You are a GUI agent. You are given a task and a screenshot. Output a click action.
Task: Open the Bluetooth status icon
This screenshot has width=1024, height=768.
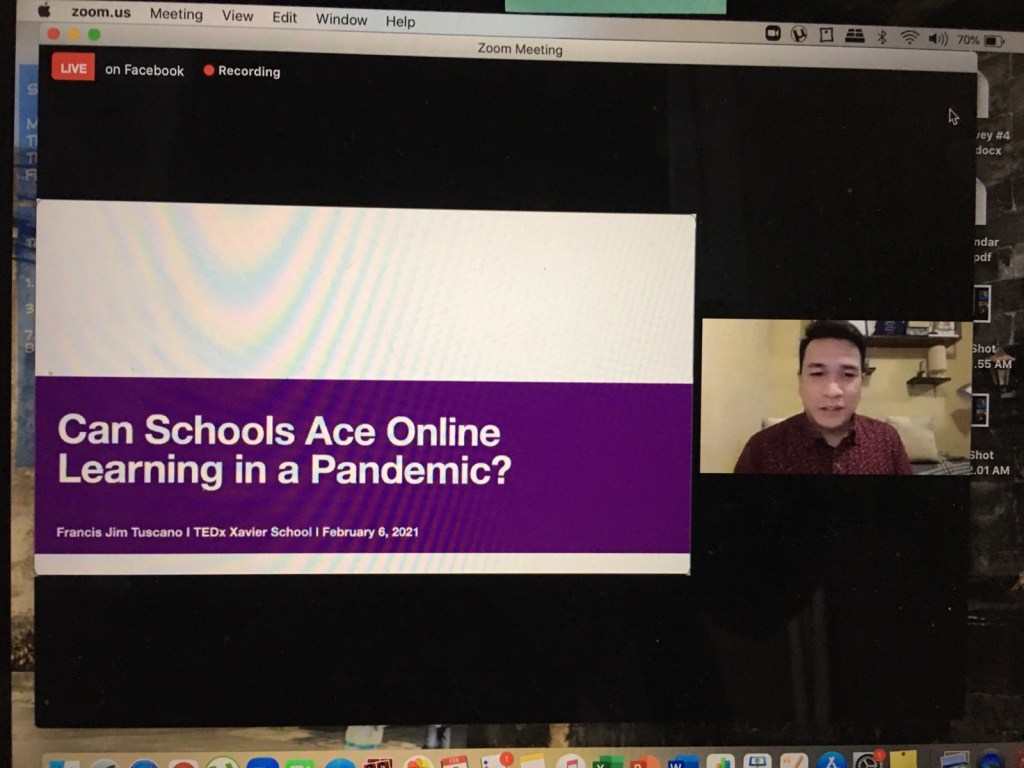coord(881,37)
